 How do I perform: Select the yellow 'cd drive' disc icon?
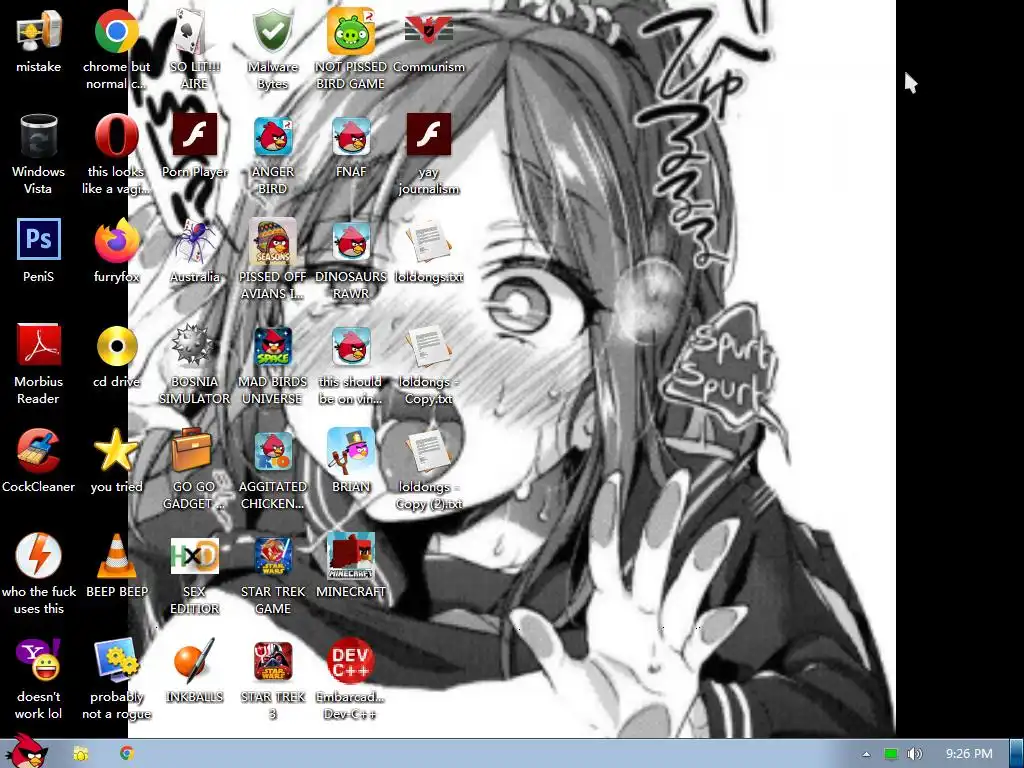(116, 346)
